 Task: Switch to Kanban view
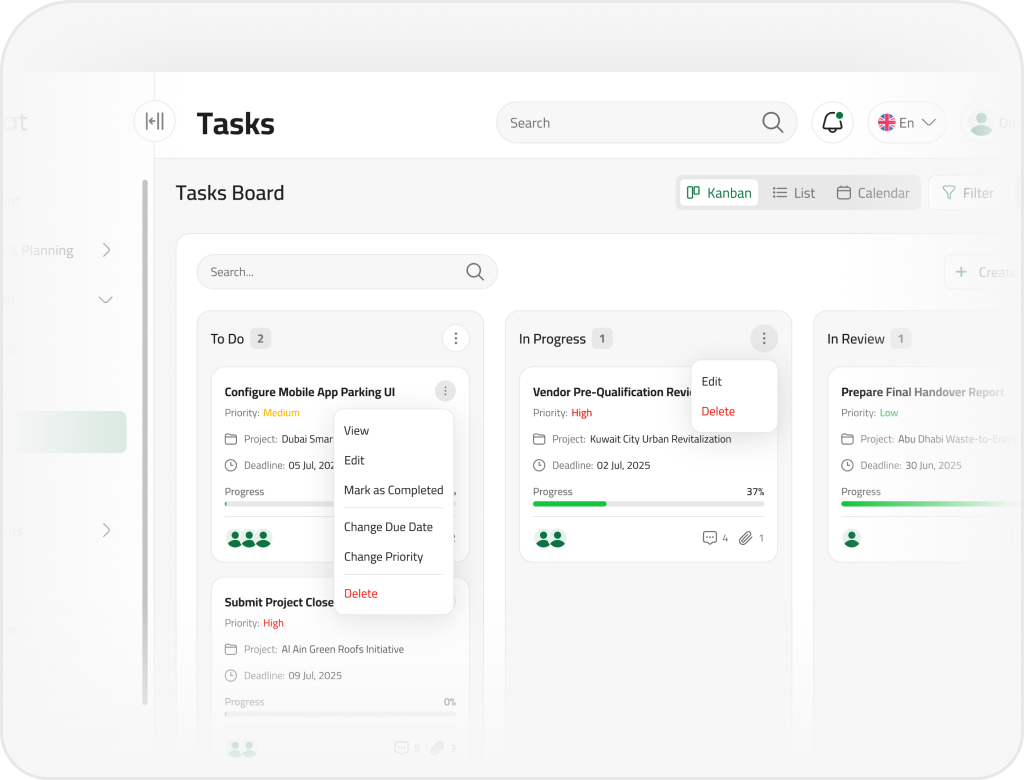[719, 193]
